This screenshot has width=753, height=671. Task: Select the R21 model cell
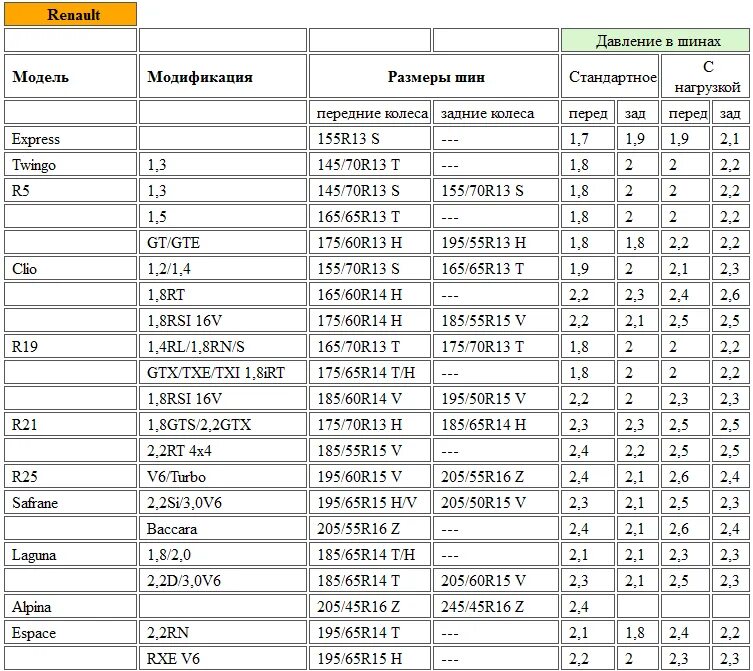click(x=70, y=424)
